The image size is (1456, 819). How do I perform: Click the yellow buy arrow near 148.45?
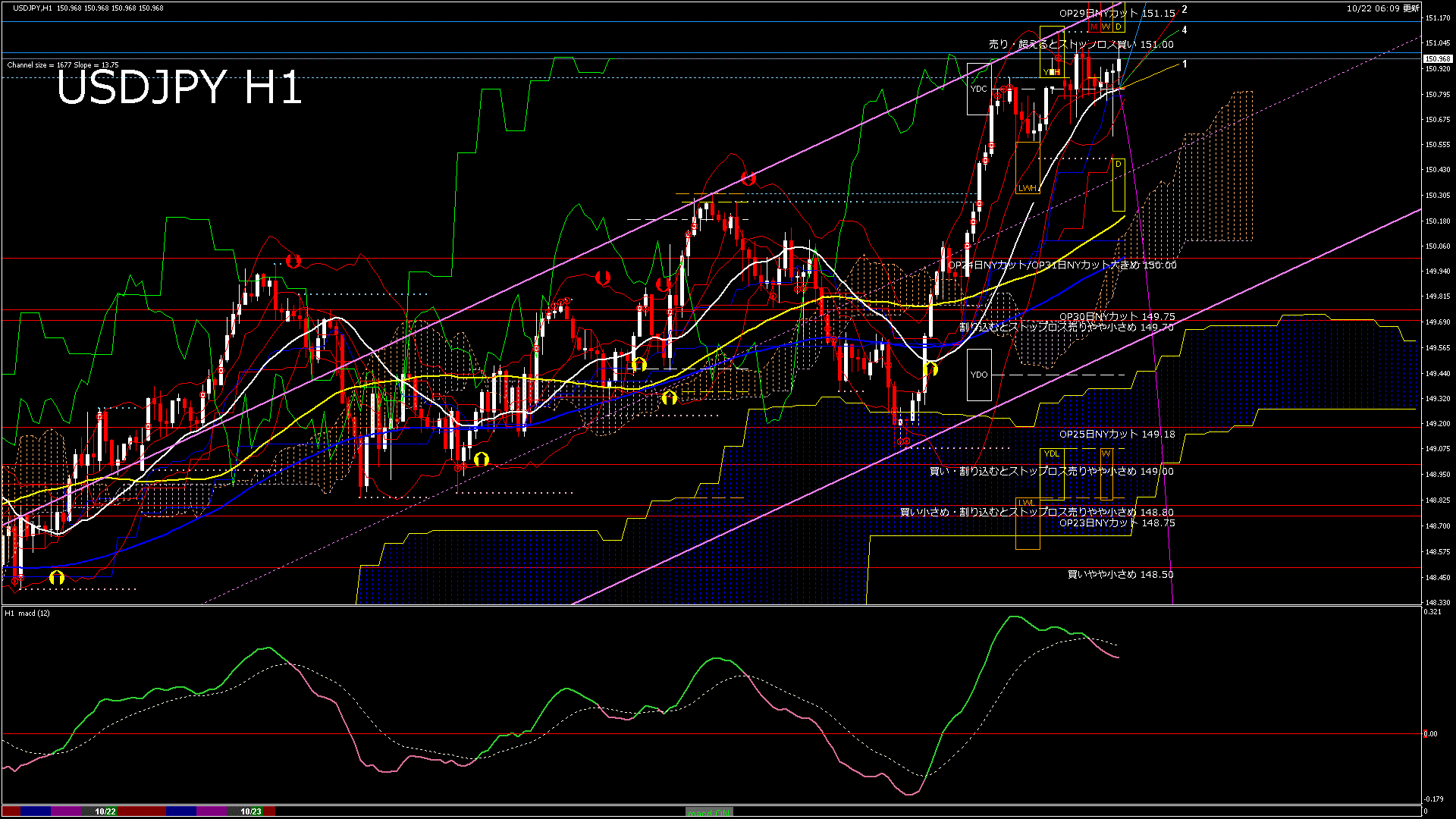point(57,578)
